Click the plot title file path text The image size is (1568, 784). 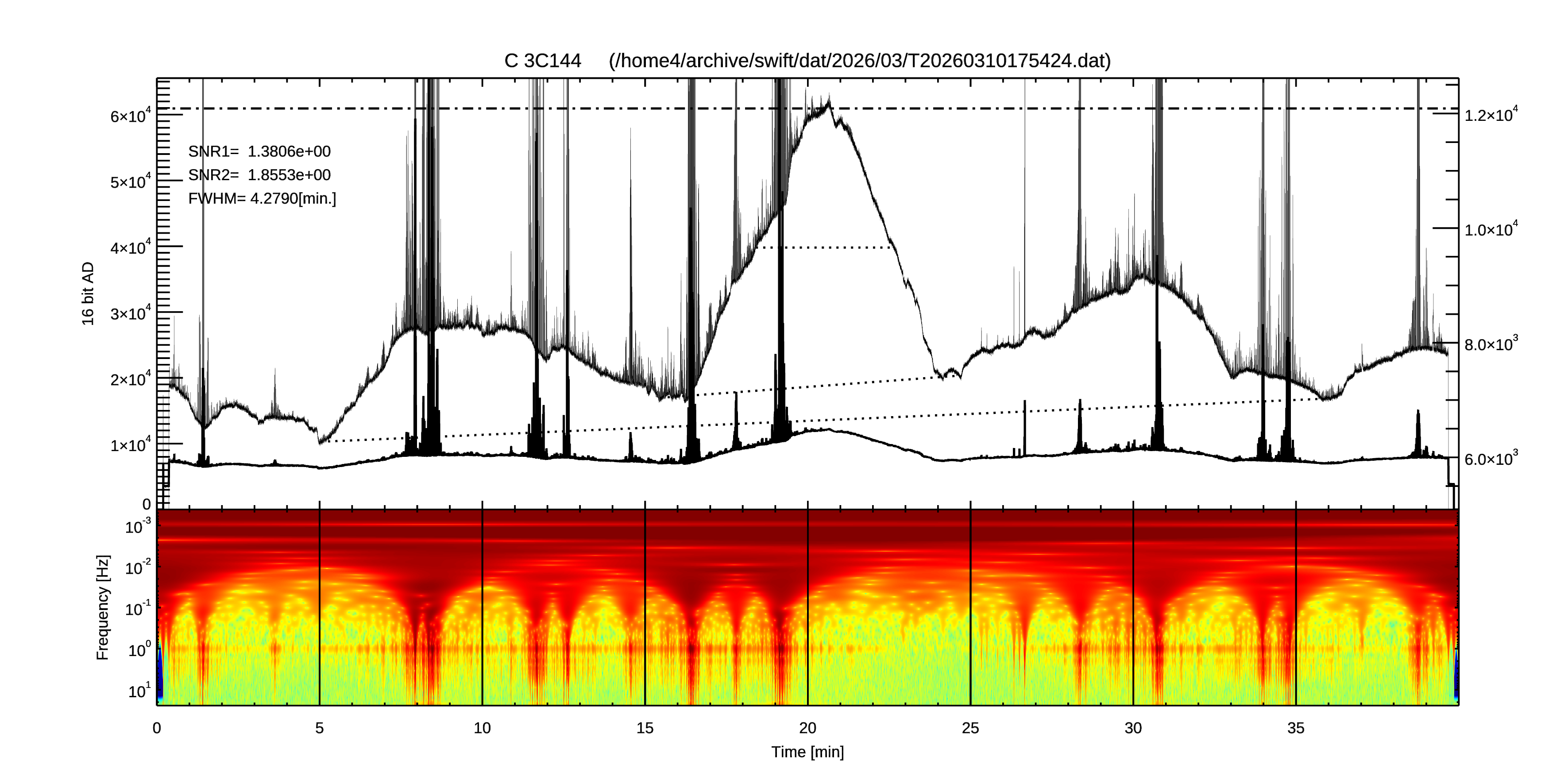click(x=860, y=61)
